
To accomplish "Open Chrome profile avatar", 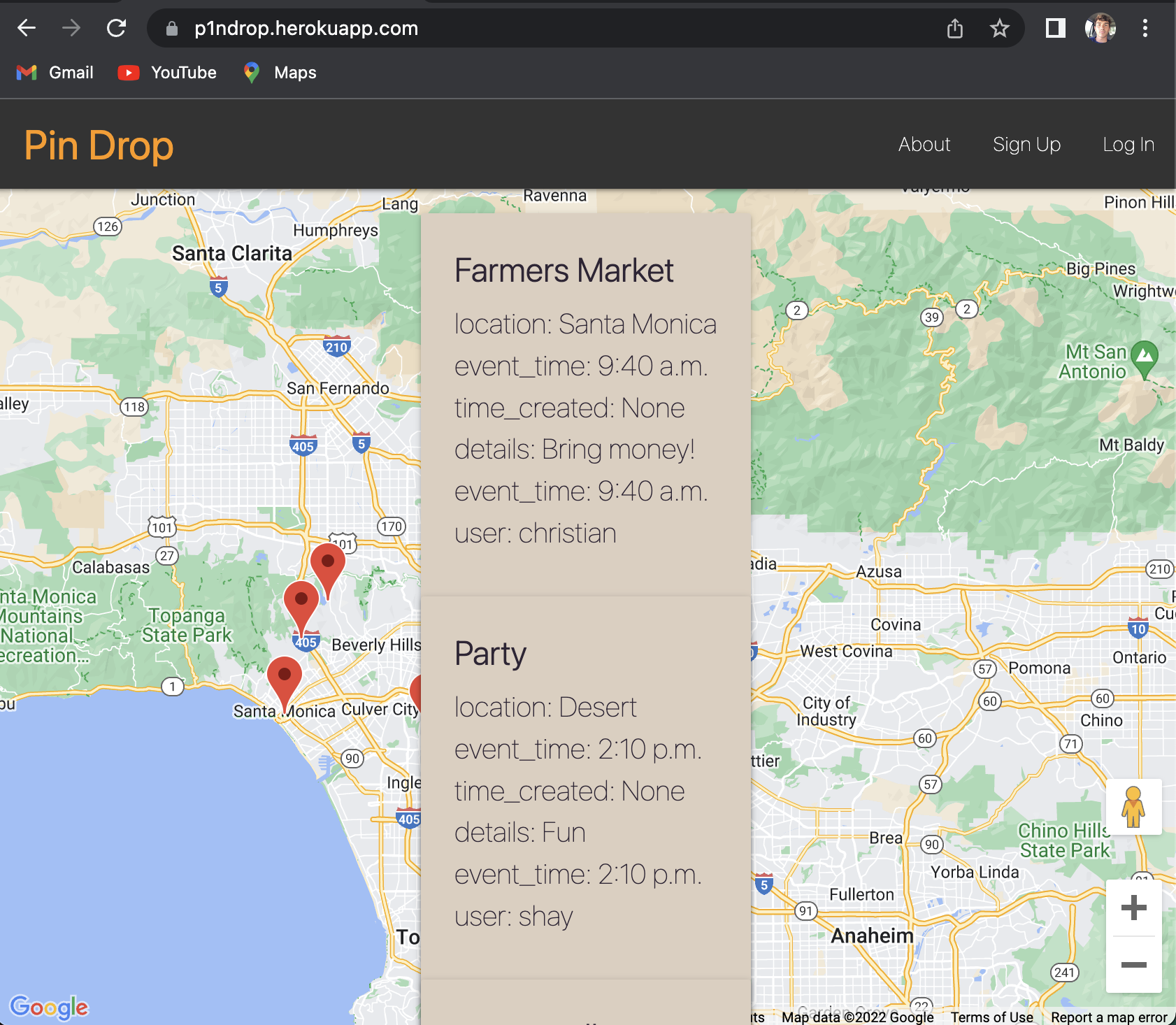I will tap(1100, 28).
